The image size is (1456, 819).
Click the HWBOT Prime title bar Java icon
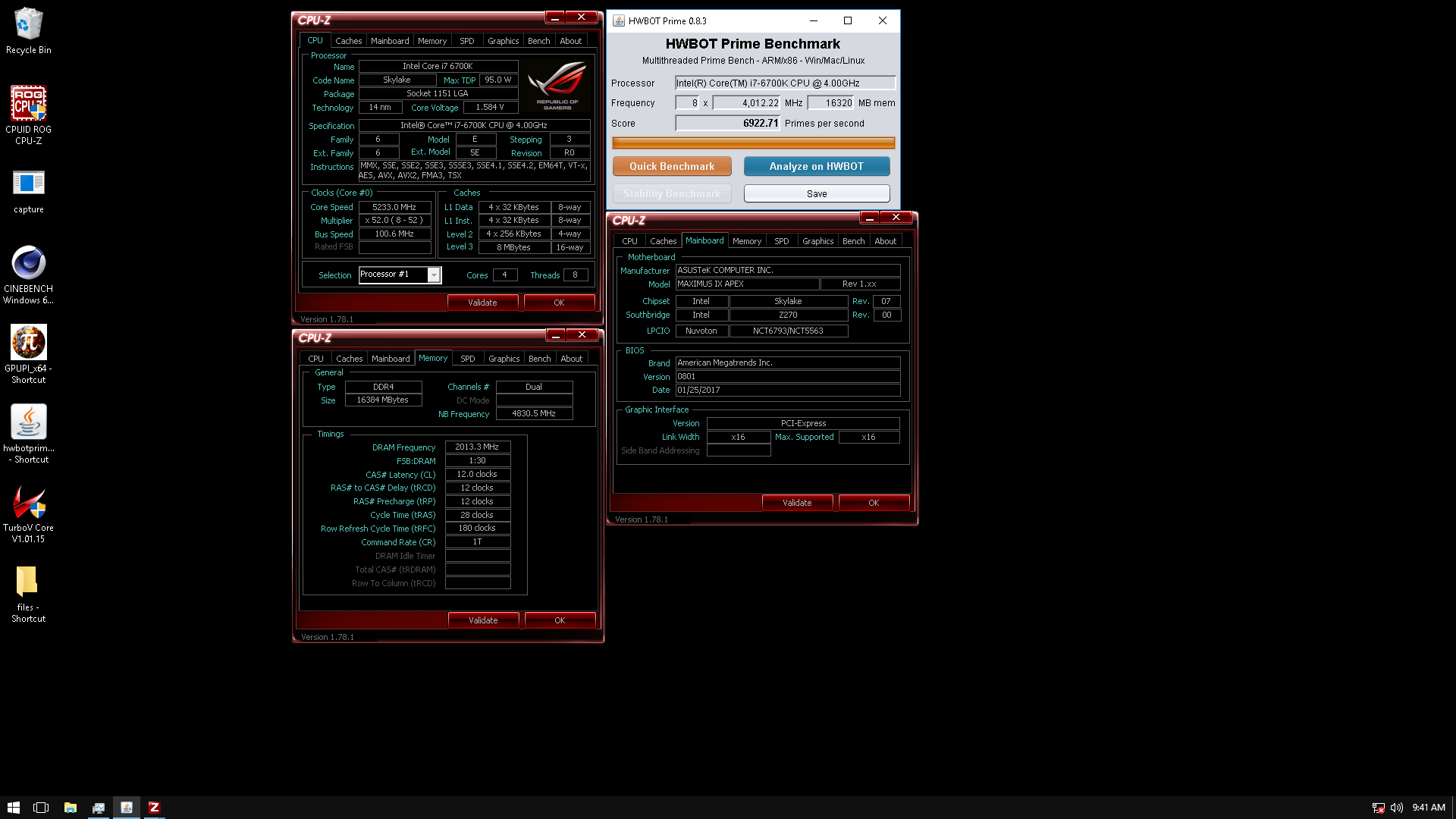pyautogui.click(x=619, y=20)
